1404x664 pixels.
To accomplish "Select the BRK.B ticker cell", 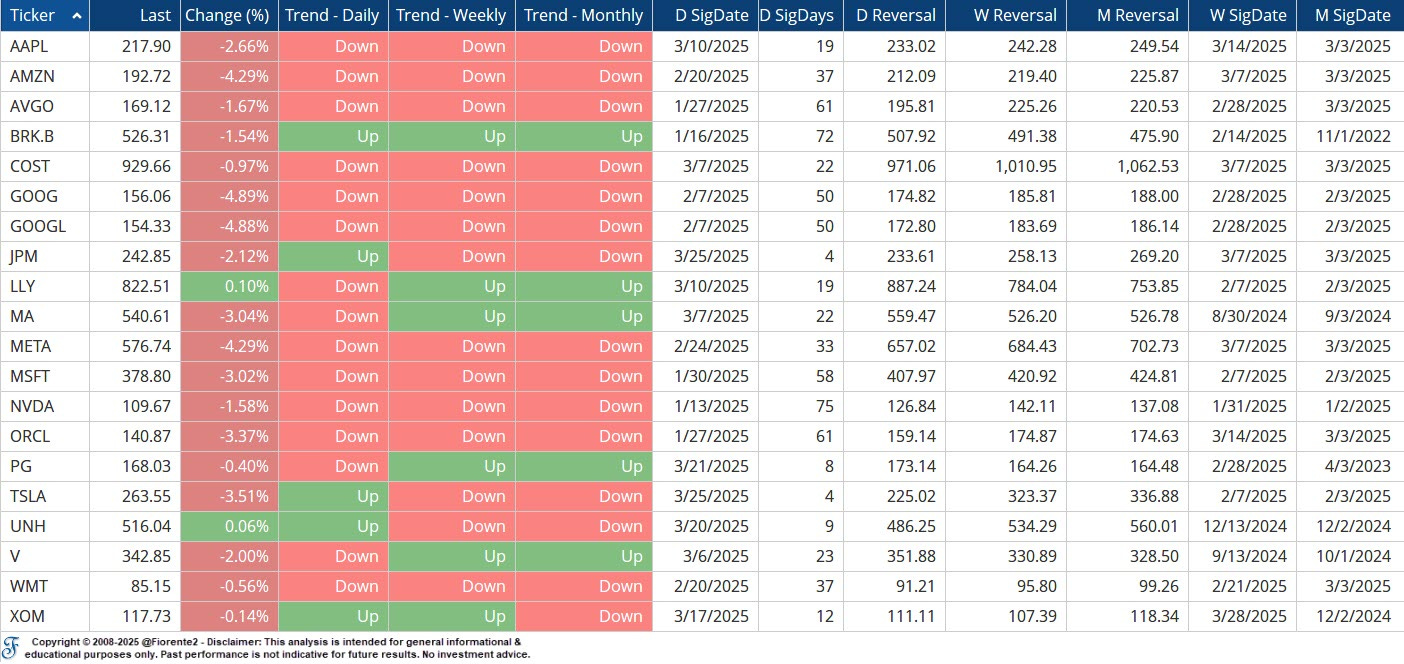I will tap(45, 136).
